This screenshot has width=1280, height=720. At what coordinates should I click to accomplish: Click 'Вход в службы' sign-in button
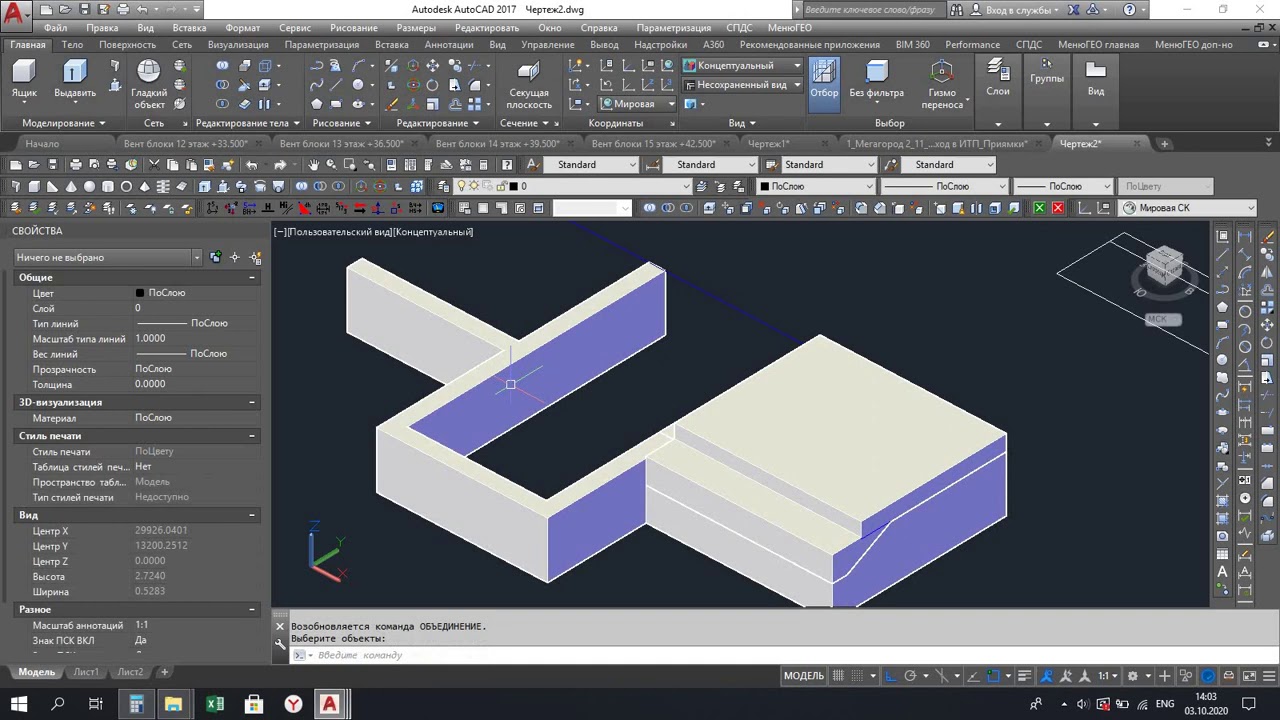[1018, 10]
